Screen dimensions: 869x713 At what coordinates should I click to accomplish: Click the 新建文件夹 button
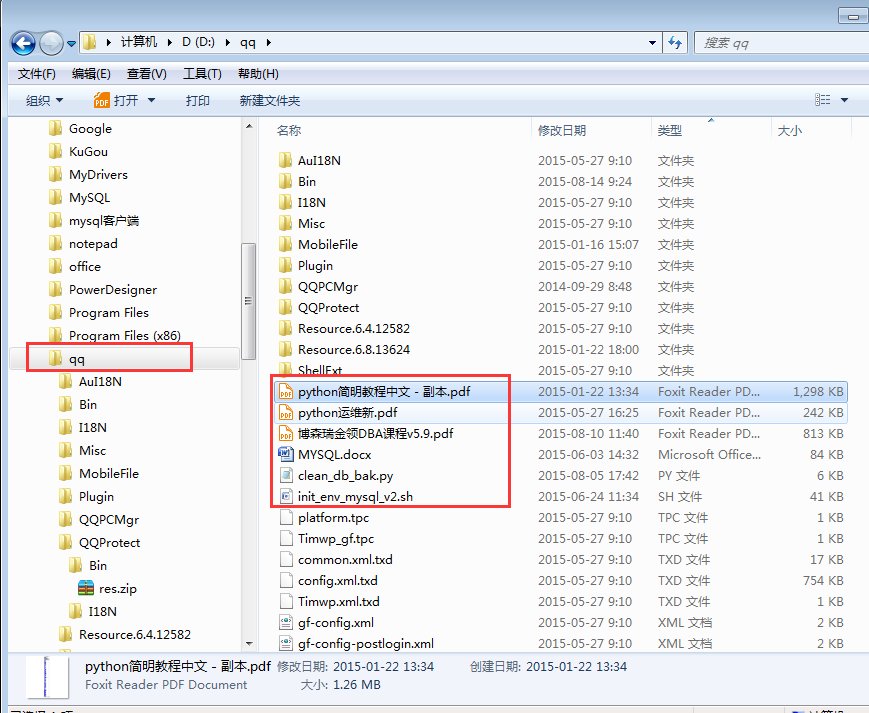[269, 100]
